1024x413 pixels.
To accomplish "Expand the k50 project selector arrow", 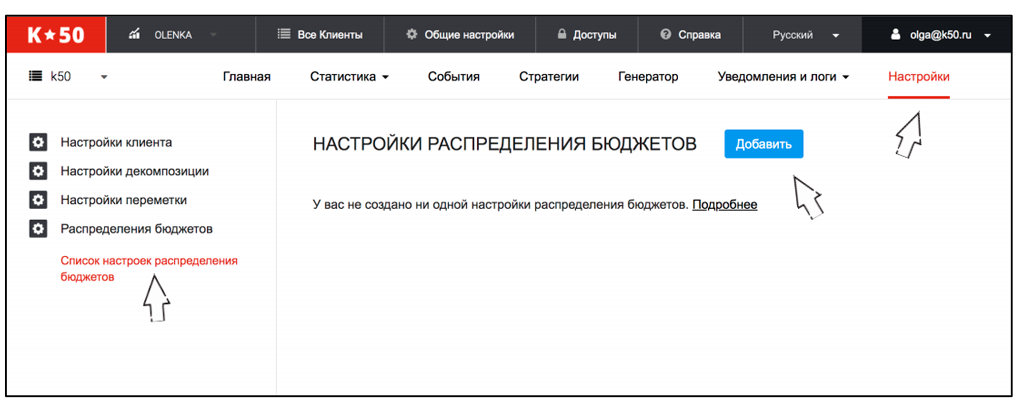I will pos(104,77).
